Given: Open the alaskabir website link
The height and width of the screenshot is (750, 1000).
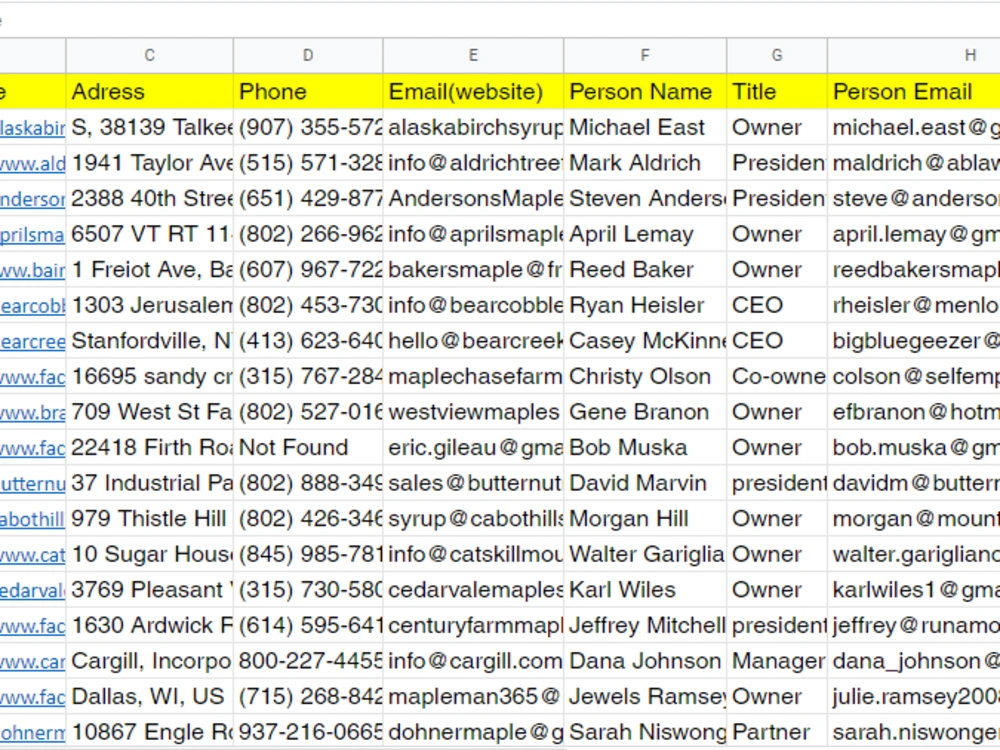Looking at the screenshot, I should click(x=32, y=128).
